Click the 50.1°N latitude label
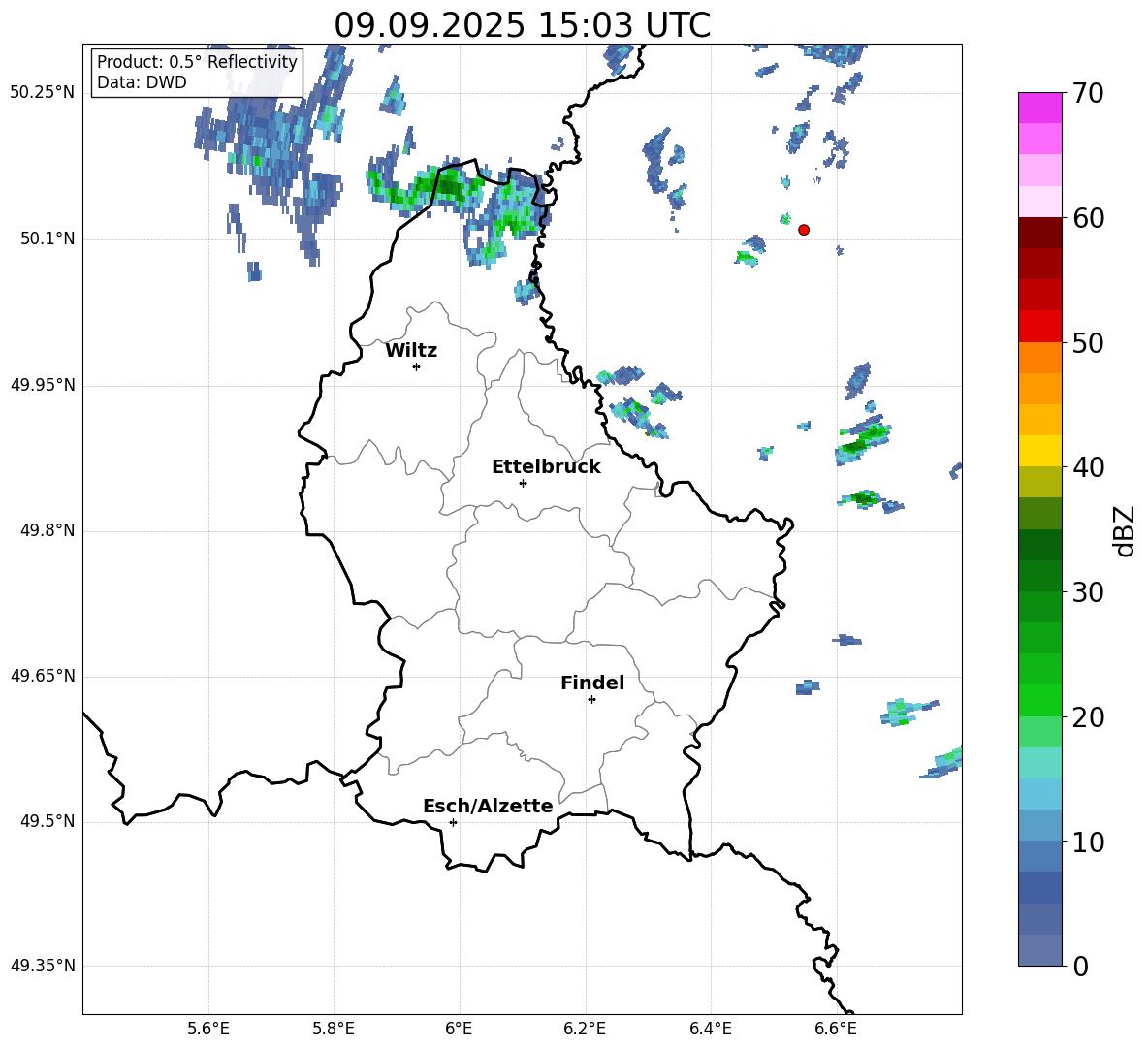The width and height of the screenshot is (1148, 1048). (x=48, y=239)
